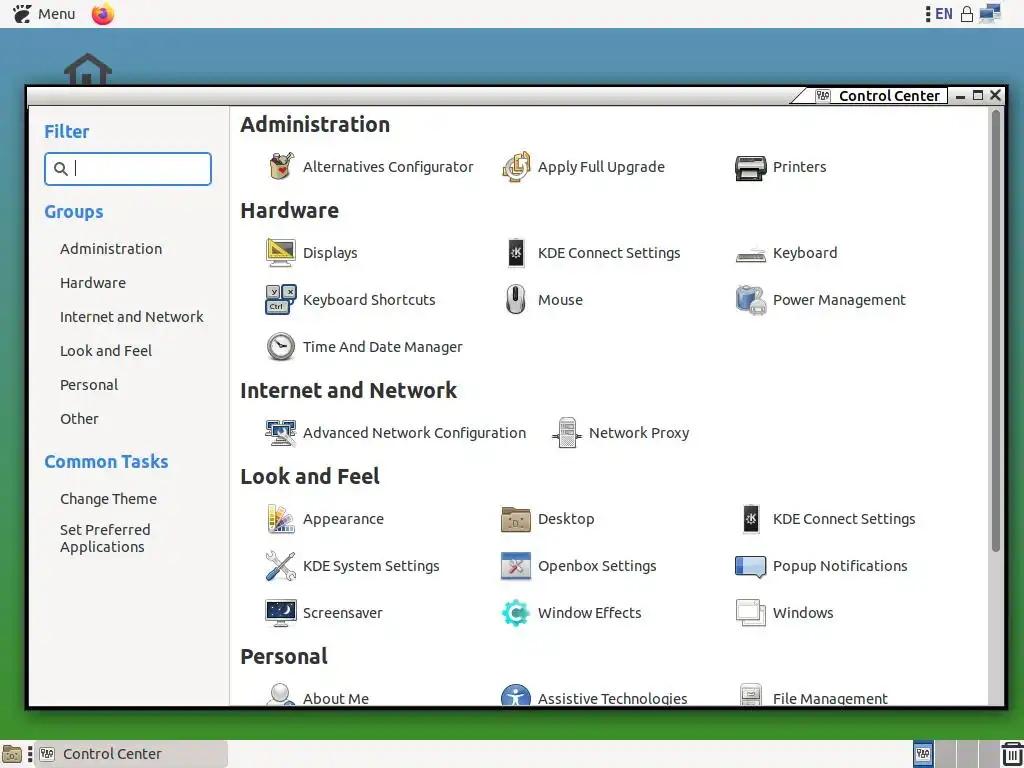Viewport: 1024px width, 768px height.
Task: Click the Window Effects label
Action: 590,613
